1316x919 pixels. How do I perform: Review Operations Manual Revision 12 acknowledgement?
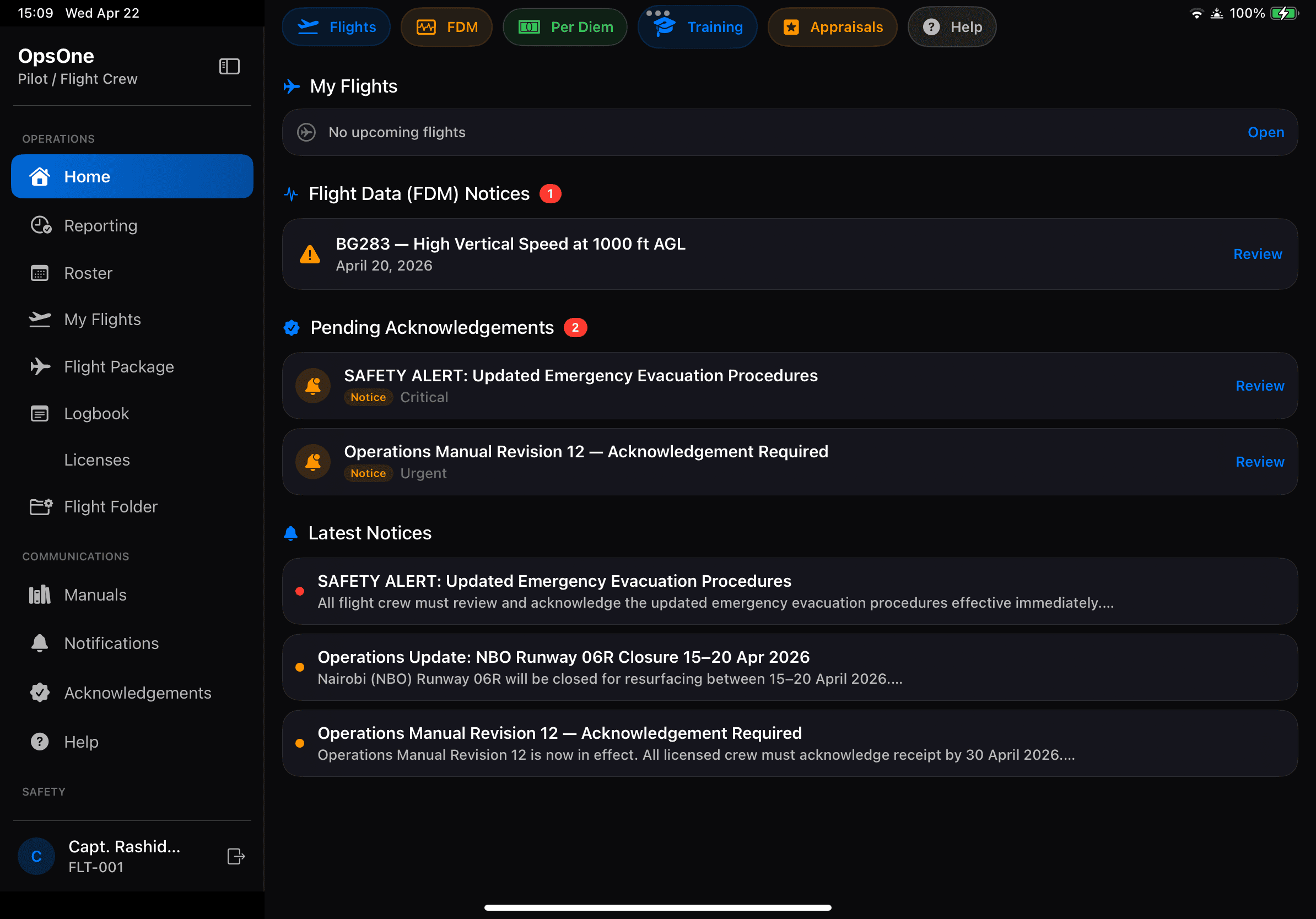coord(1260,462)
